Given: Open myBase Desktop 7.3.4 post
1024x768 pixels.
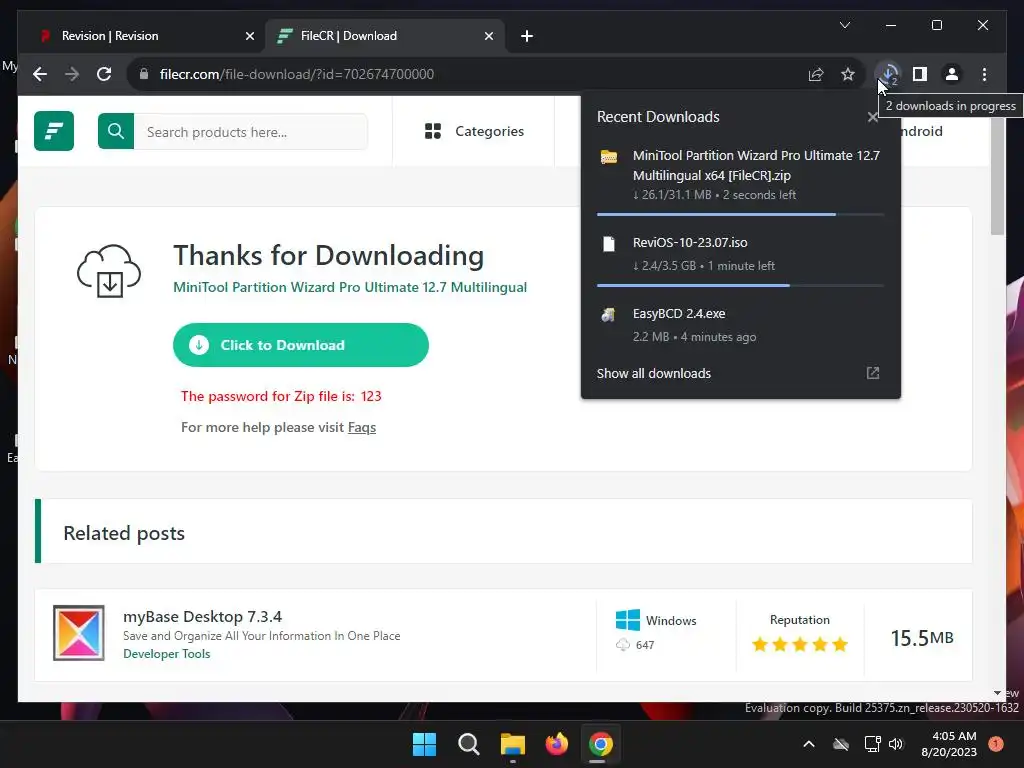Looking at the screenshot, I should [x=202, y=616].
